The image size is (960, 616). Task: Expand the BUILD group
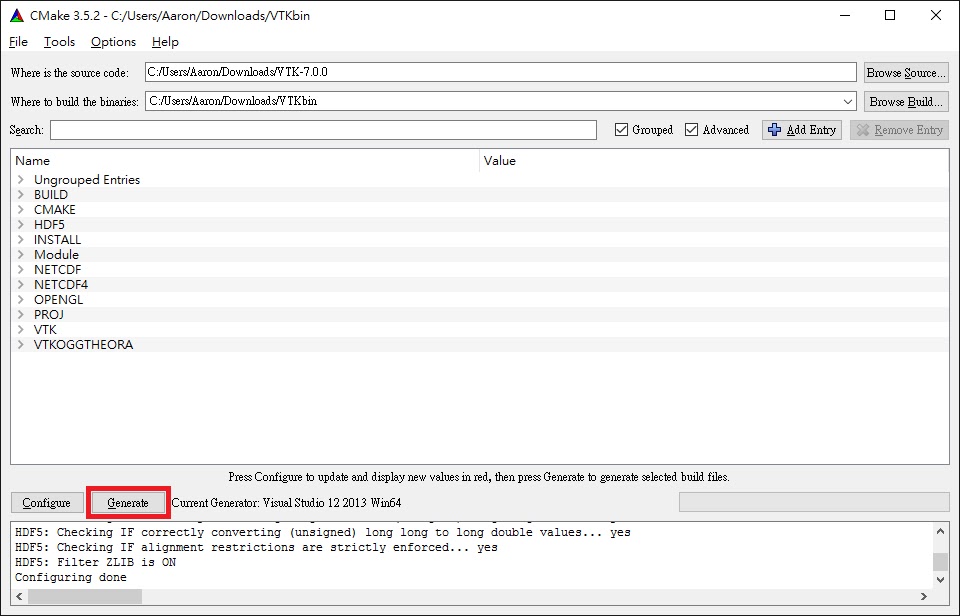click(21, 195)
